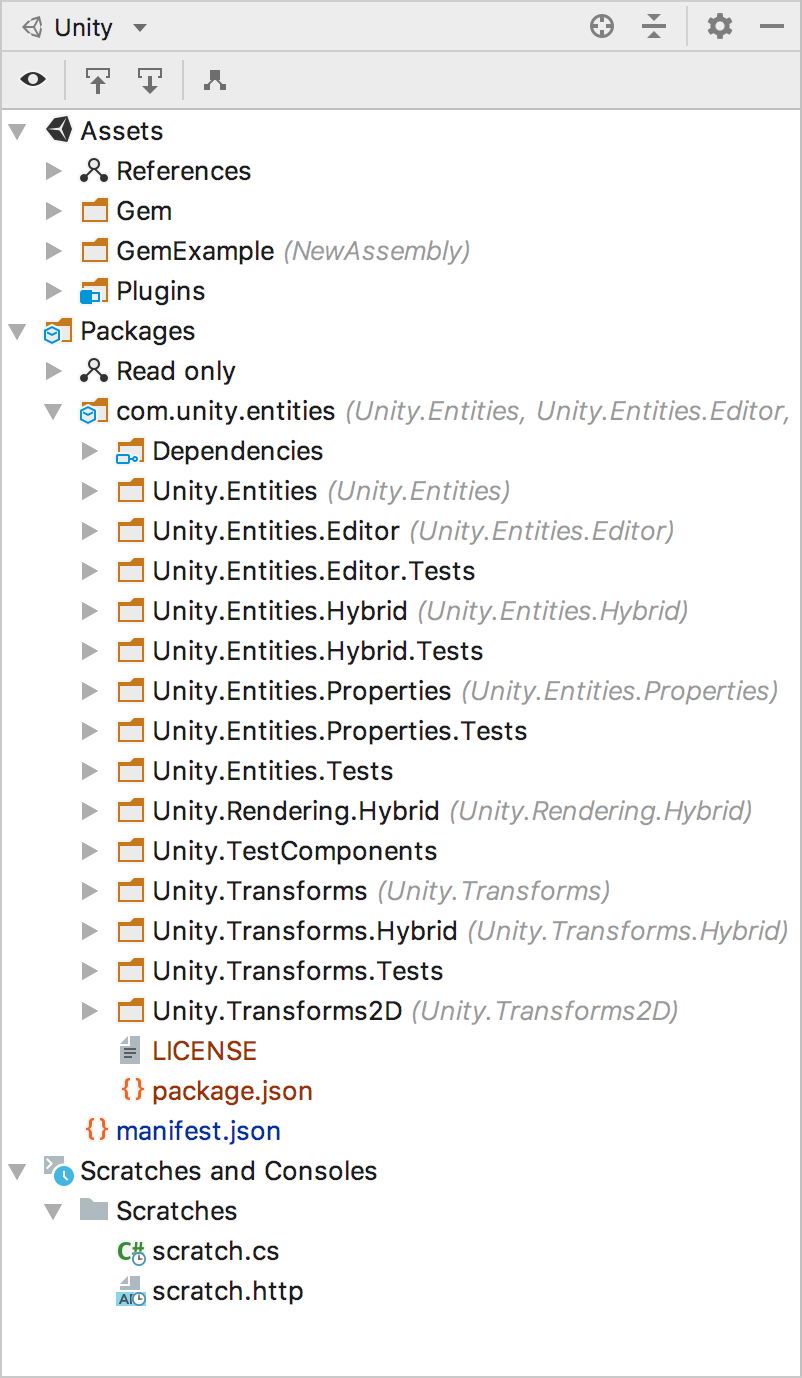
Task: Collapse the Assets root node
Action: (x=18, y=131)
